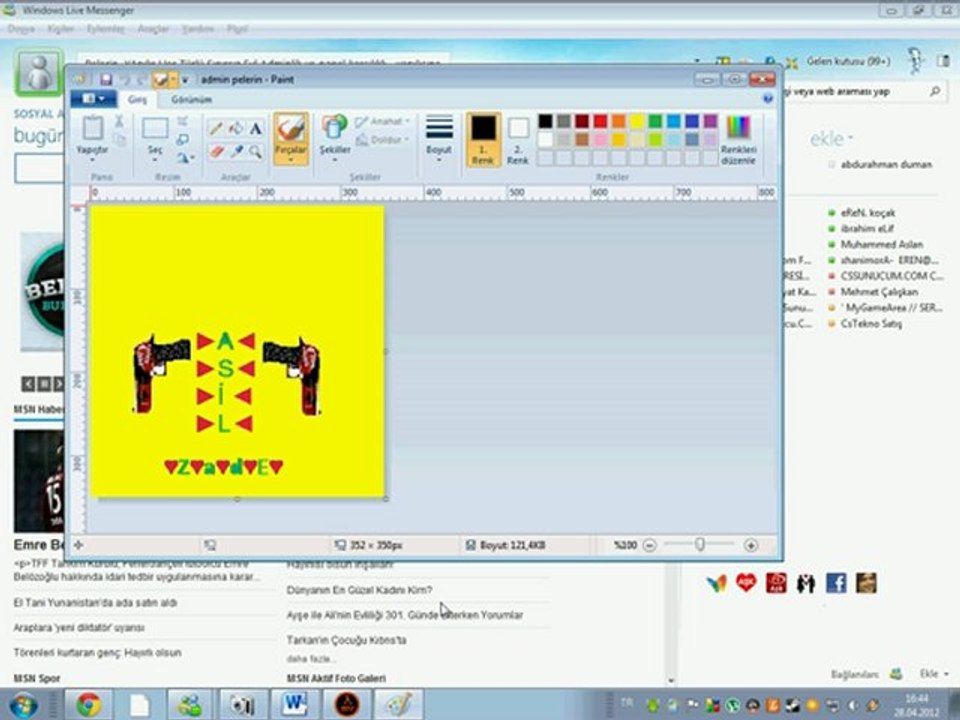Click the Cut scissors icon in Pano group
The image size is (960, 720).
coord(119,121)
